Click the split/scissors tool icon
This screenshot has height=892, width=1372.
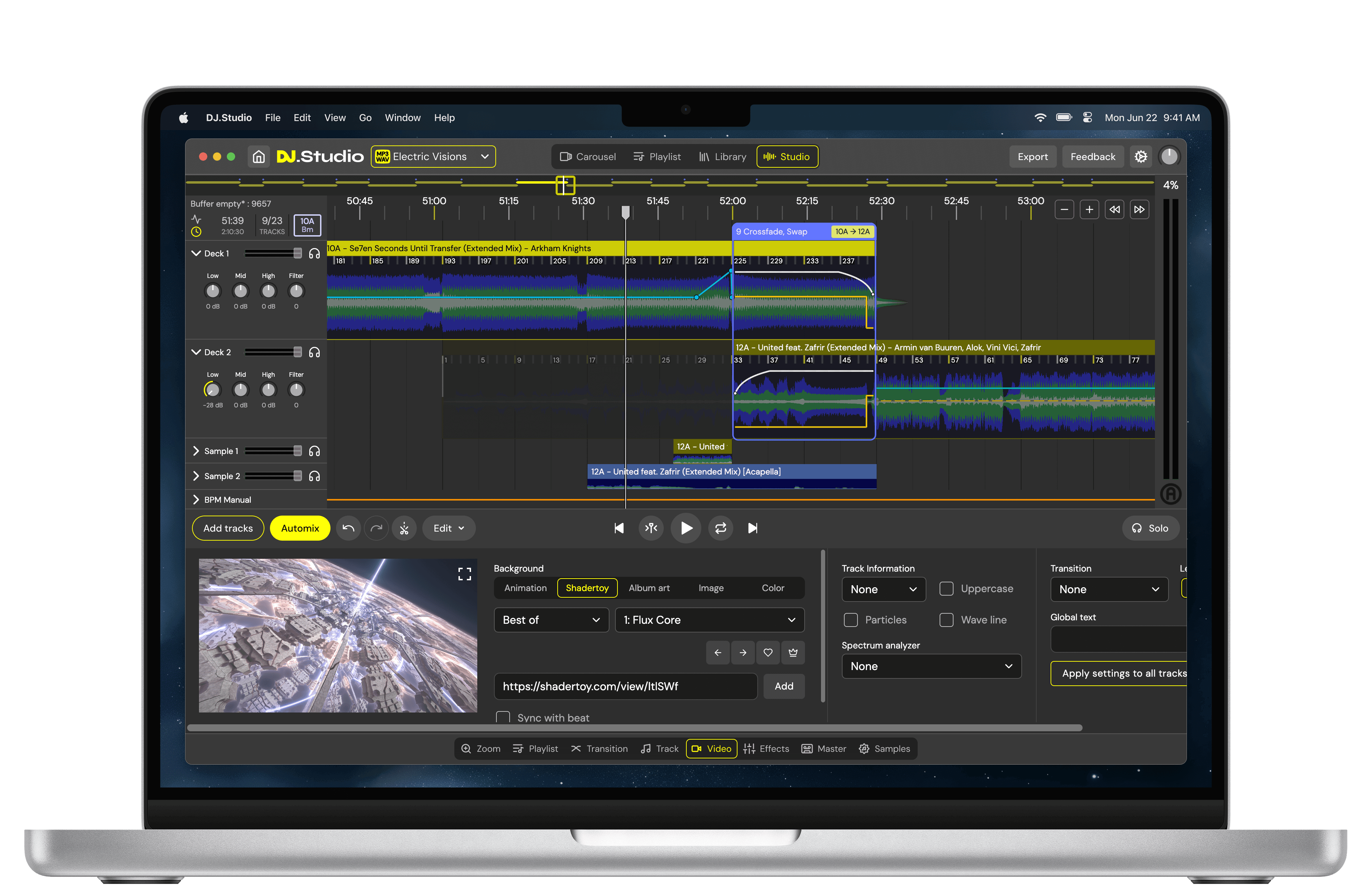(x=404, y=528)
